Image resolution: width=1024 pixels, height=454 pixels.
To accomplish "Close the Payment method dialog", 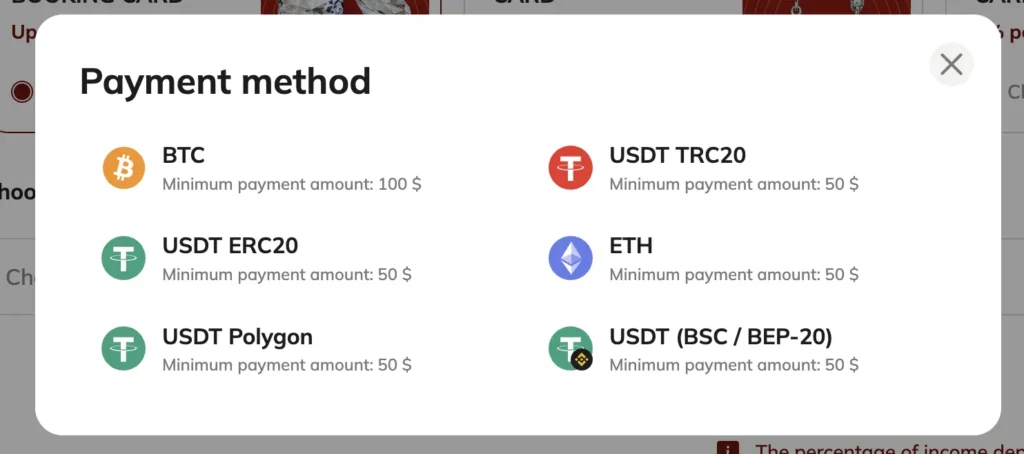I will click(x=951, y=65).
